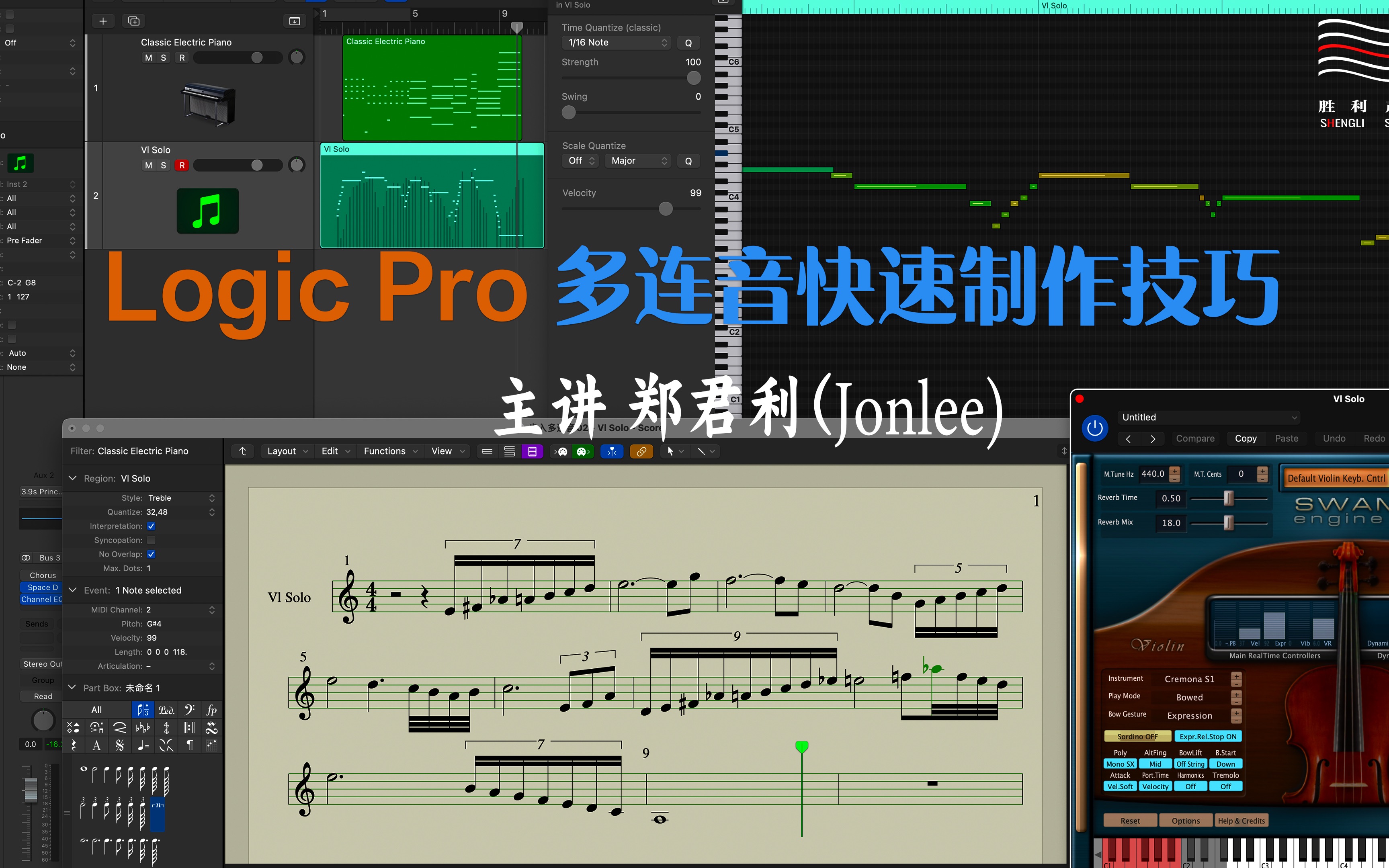Viewport: 1389px width, 868px height.
Task: Toggle Sordino OFF button
Action: [x=1137, y=737]
